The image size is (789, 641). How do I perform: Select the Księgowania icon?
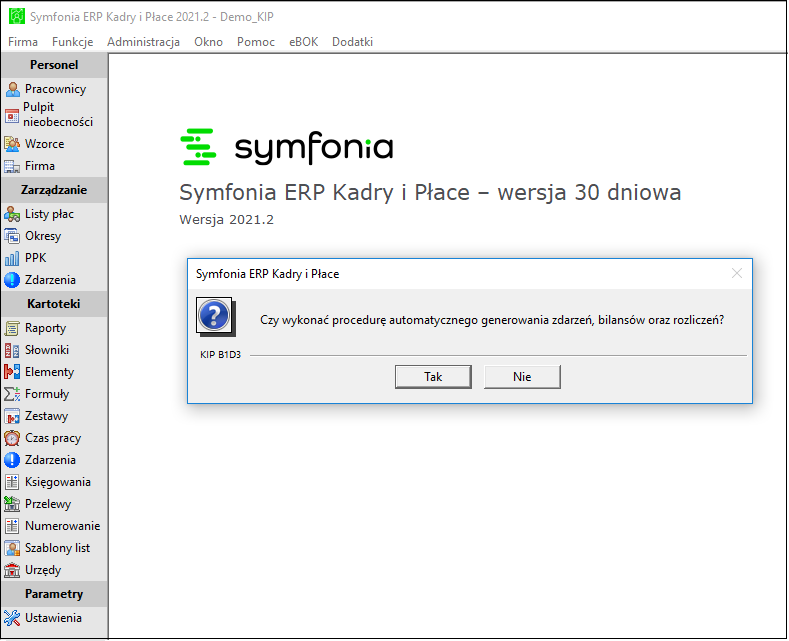(x=12, y=482)
